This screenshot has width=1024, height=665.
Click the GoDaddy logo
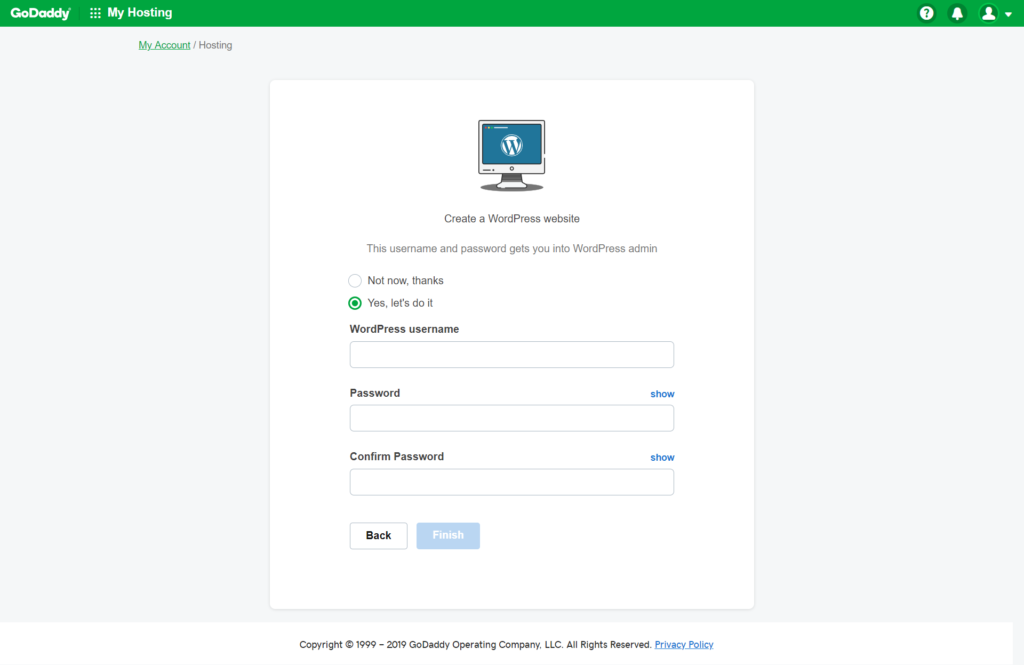click(x=40, y=13)
